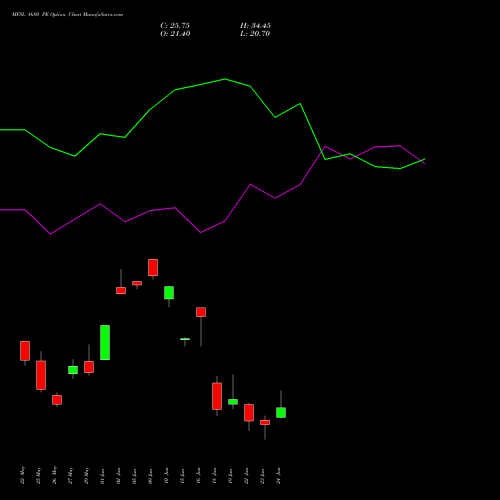
Task: Click the green candle above 10 Jun
Action: (x=169, y=293)
